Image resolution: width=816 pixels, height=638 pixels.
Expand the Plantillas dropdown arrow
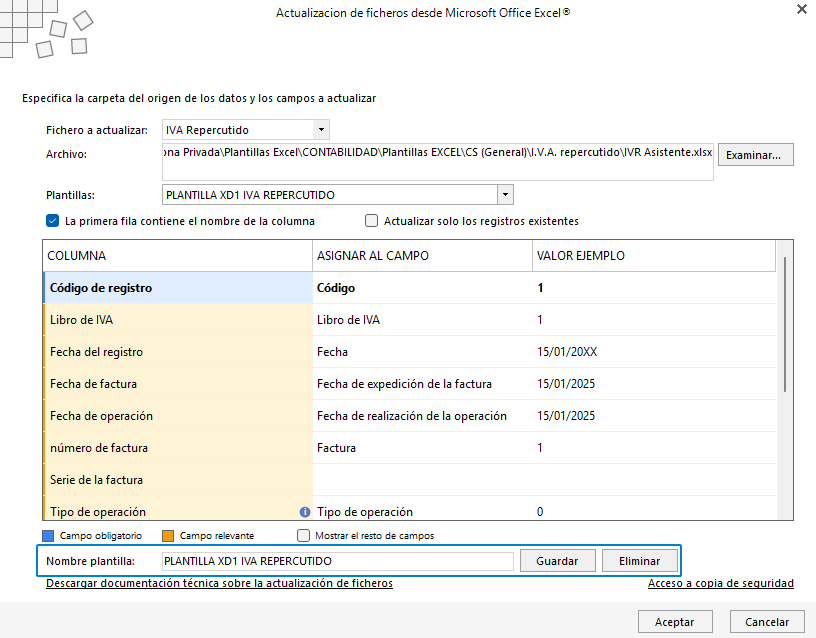coord(505,195)
